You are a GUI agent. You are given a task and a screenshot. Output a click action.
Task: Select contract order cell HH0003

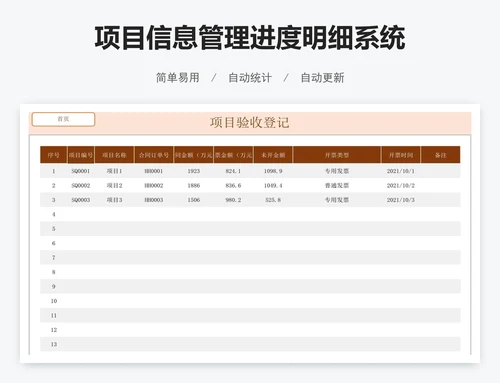[x=154, y=200]
